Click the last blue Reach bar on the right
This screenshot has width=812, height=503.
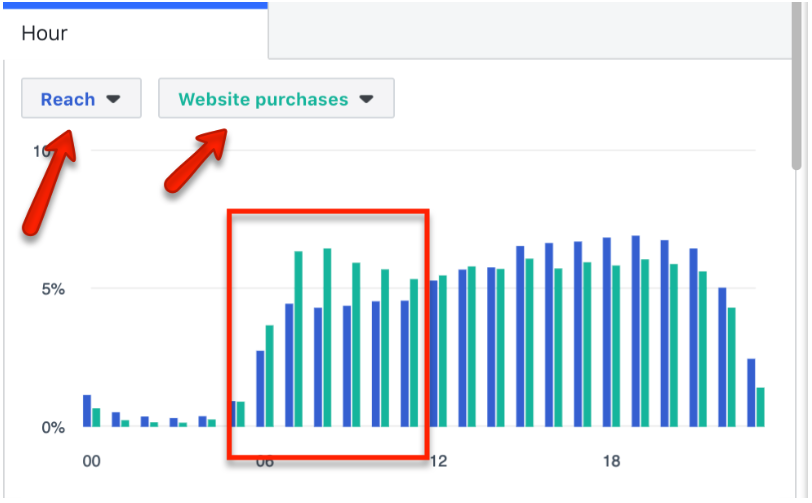[751, 392]
